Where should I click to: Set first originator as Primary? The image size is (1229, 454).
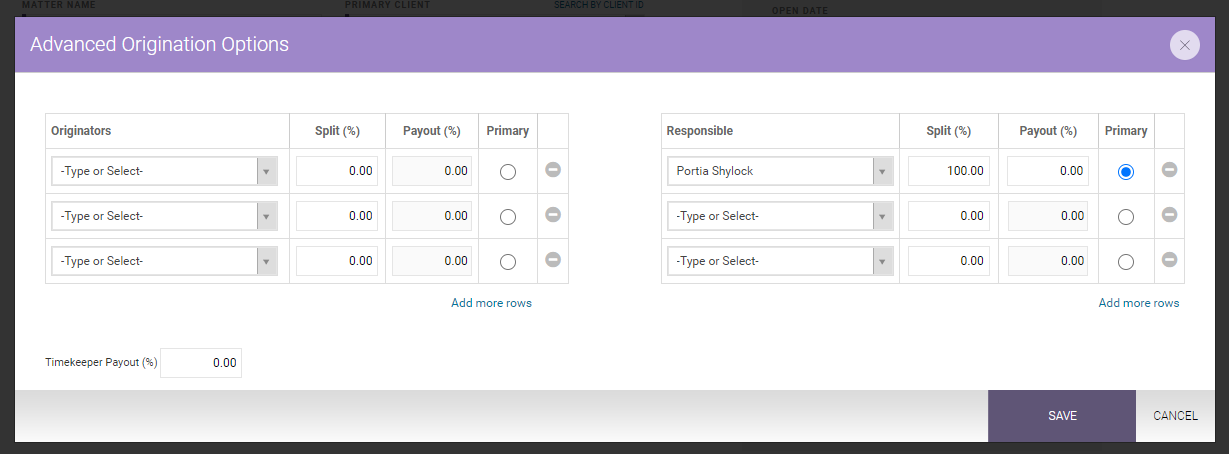[508, 172]
